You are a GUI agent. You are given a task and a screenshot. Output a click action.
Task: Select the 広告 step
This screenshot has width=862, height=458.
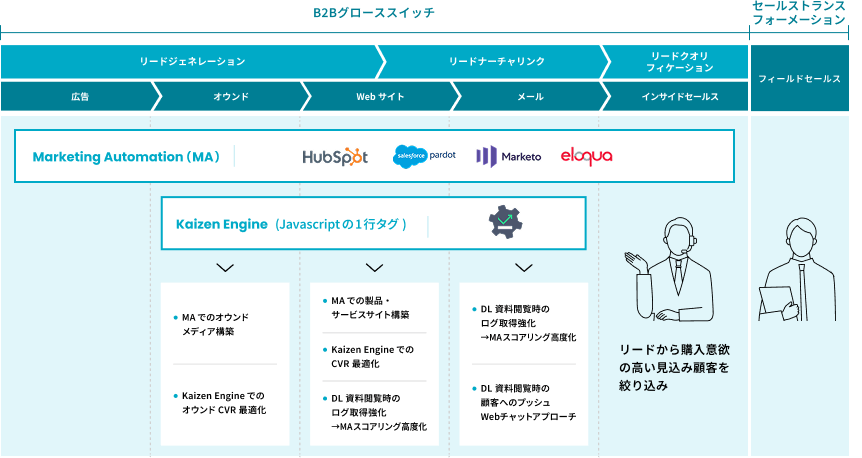(80, 97)
